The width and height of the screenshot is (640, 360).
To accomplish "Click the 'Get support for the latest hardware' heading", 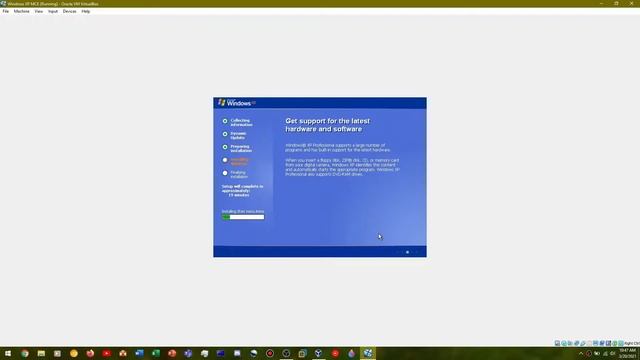I will (328, 125).
